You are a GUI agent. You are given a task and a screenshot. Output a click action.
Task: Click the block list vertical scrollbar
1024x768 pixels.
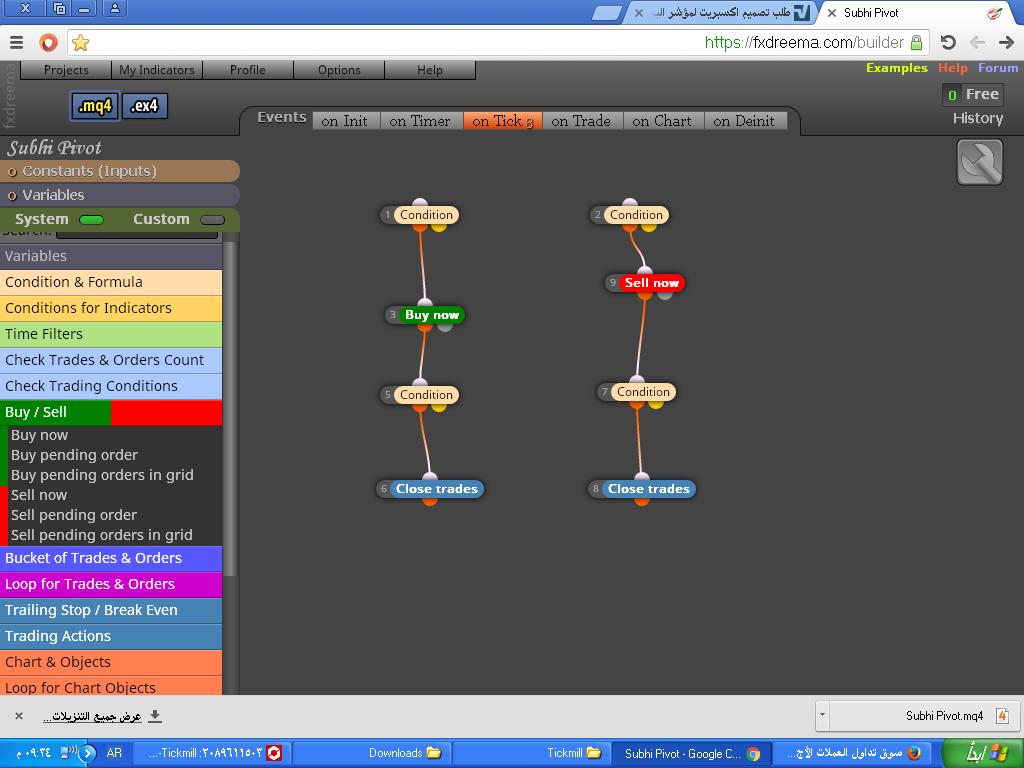coord(230,400)
